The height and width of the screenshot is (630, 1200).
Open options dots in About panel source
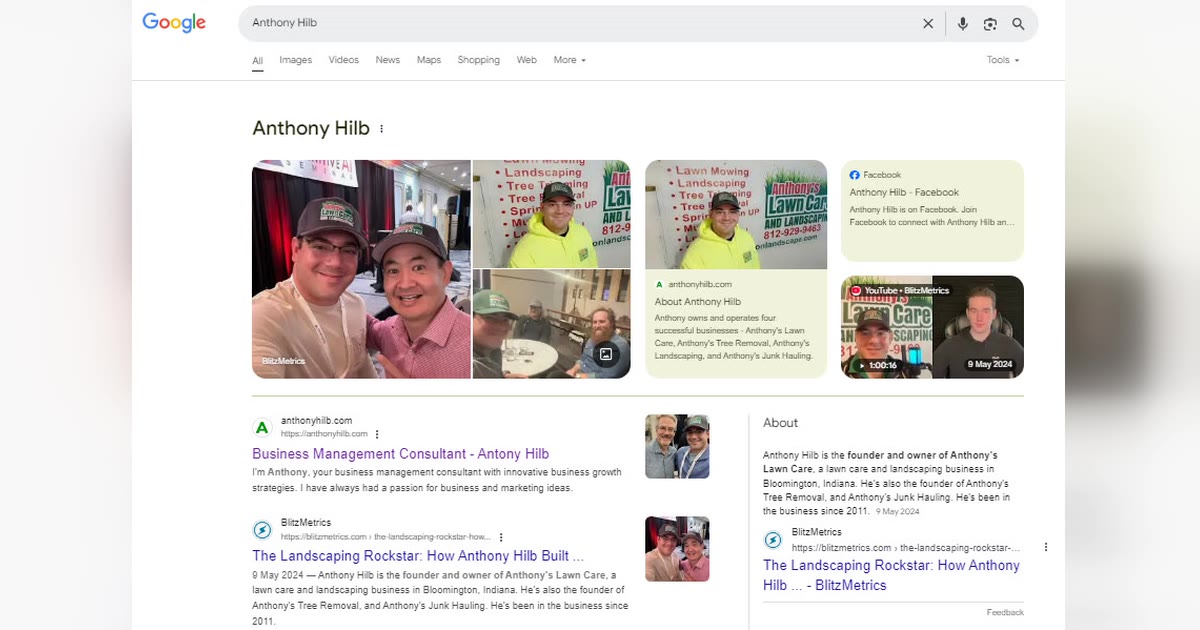click(x=1046, y=547)
